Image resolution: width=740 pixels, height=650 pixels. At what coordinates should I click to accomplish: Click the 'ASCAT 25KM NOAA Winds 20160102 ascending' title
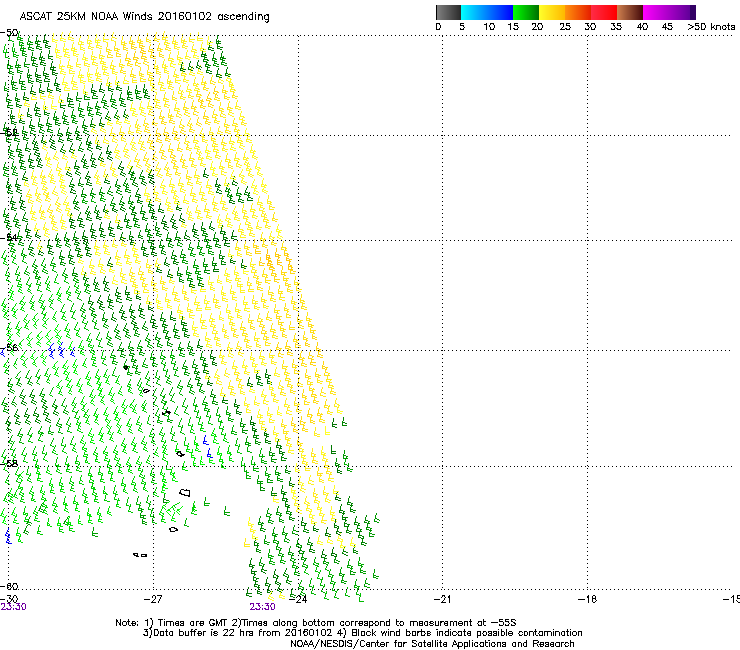(144, 17)
